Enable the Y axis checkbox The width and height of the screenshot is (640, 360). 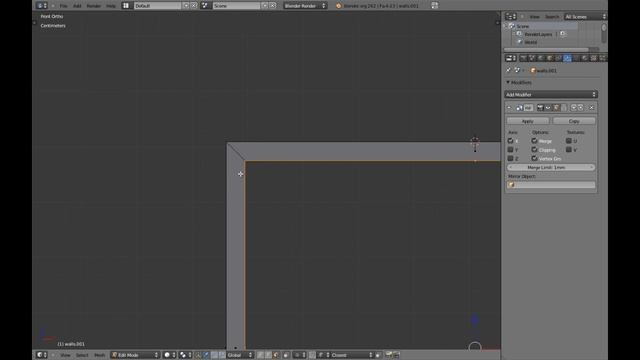pyautogui.click(x=510, y=150)
